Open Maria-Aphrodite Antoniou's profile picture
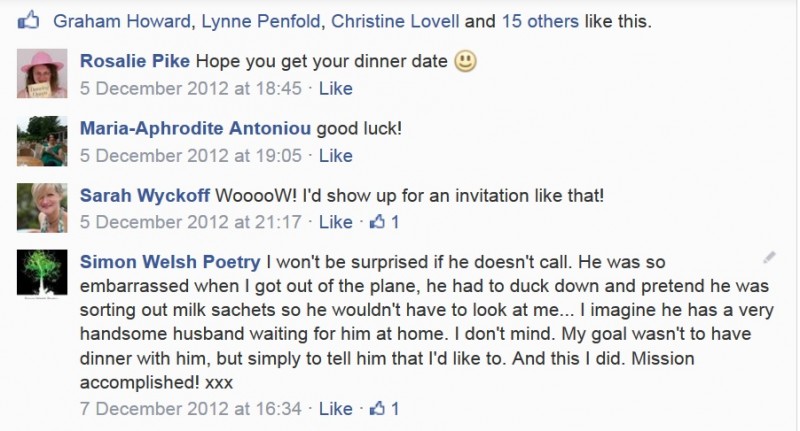This screenshot has width=800, height=431. 42,141
